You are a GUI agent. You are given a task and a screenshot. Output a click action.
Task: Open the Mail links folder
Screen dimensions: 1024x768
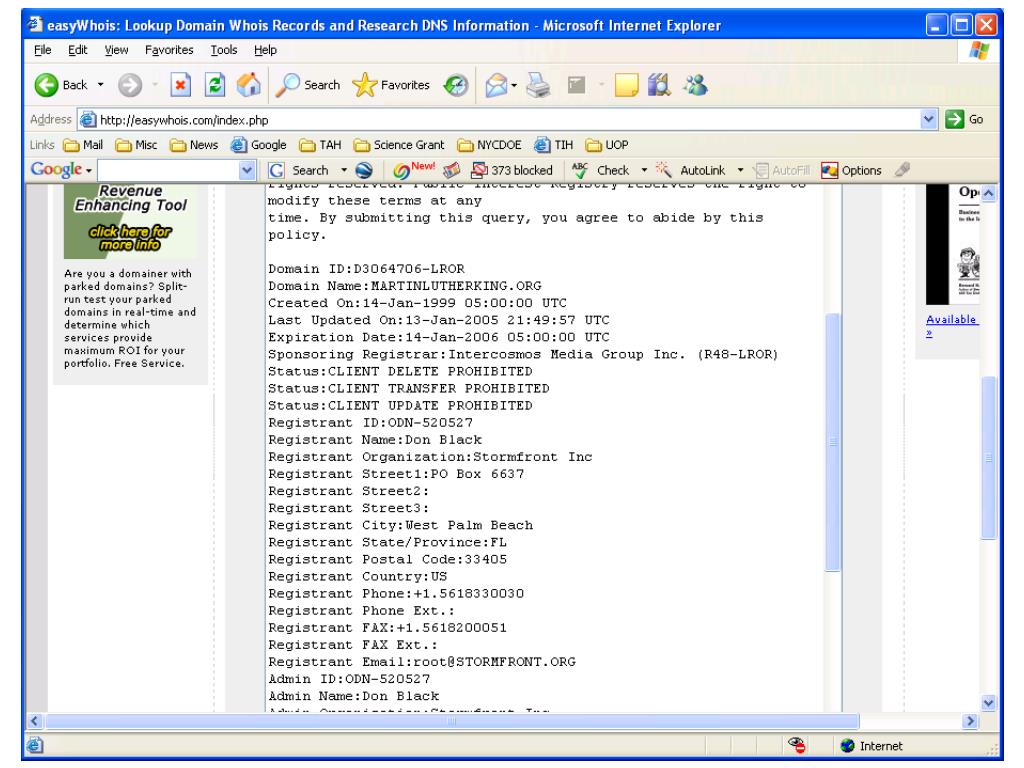[x=83, y=145]
